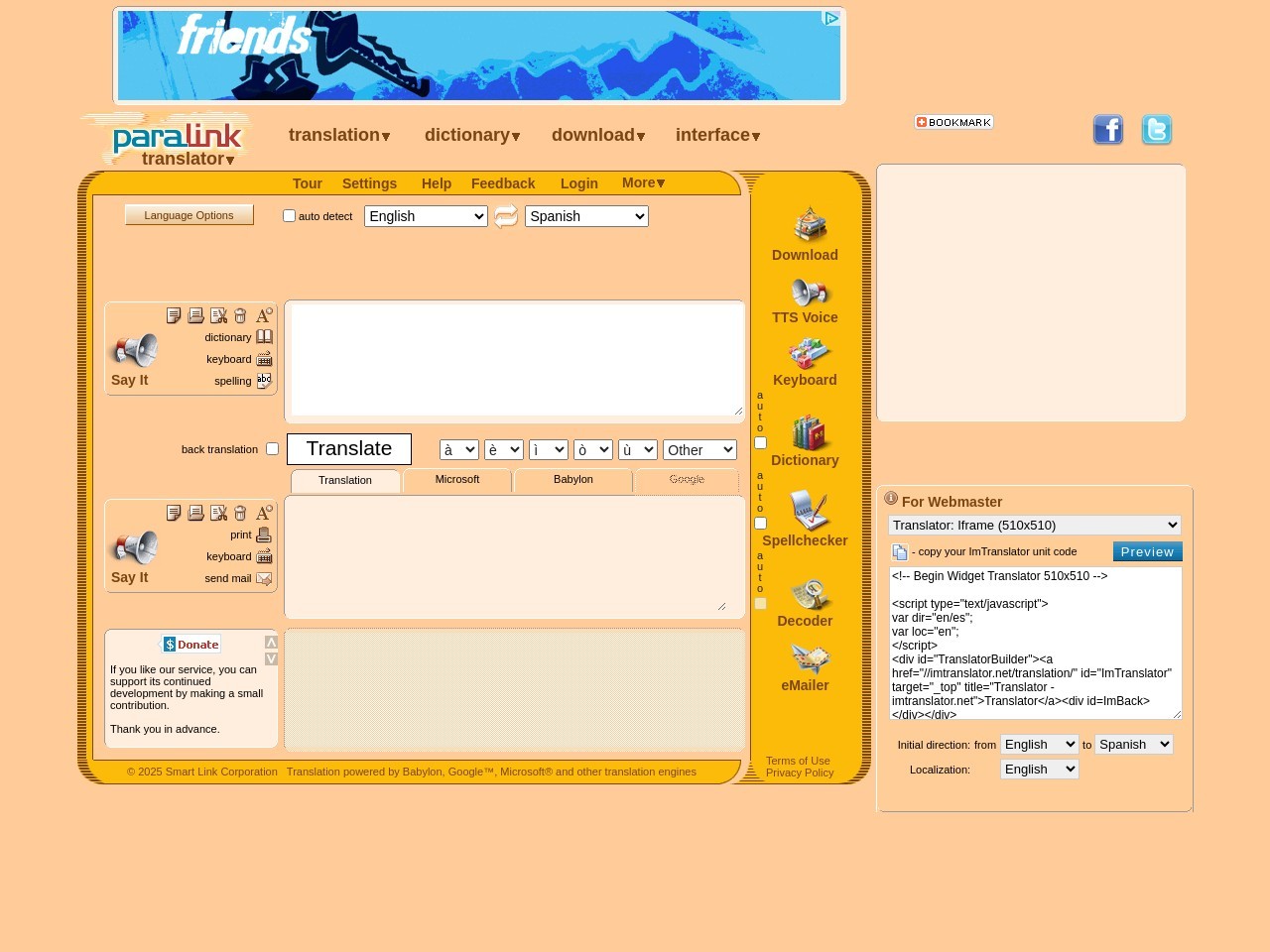Toggle the back translation checkbox
The image size is (1270, 952).
pos(272,449)
